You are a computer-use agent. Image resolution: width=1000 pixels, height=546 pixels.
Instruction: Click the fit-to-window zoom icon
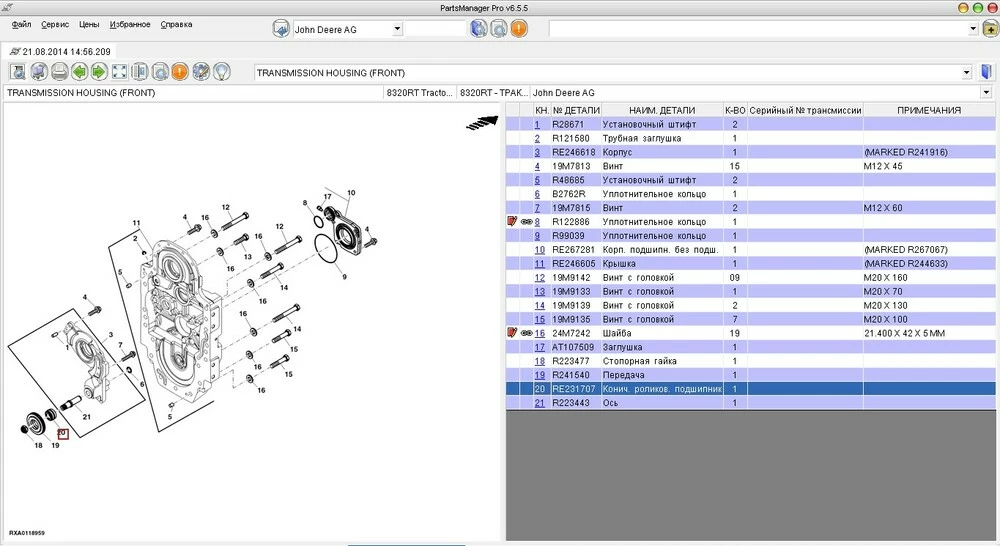pos(119,72)
